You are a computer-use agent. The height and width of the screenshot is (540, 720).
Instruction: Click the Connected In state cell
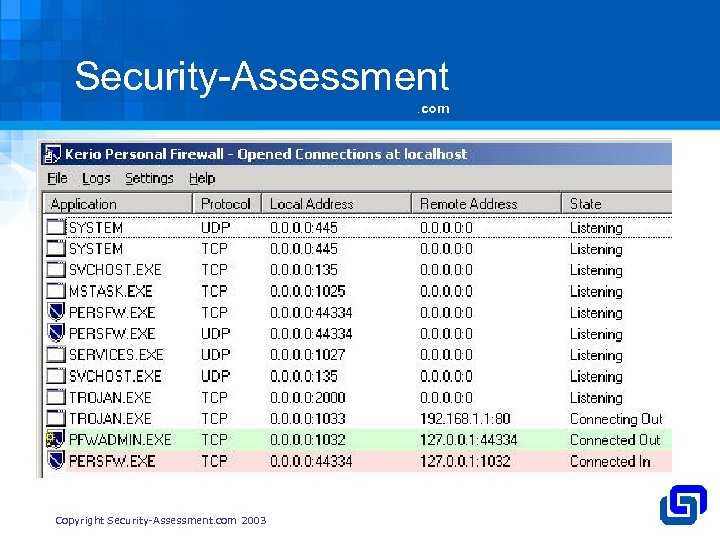pos(610,461)
